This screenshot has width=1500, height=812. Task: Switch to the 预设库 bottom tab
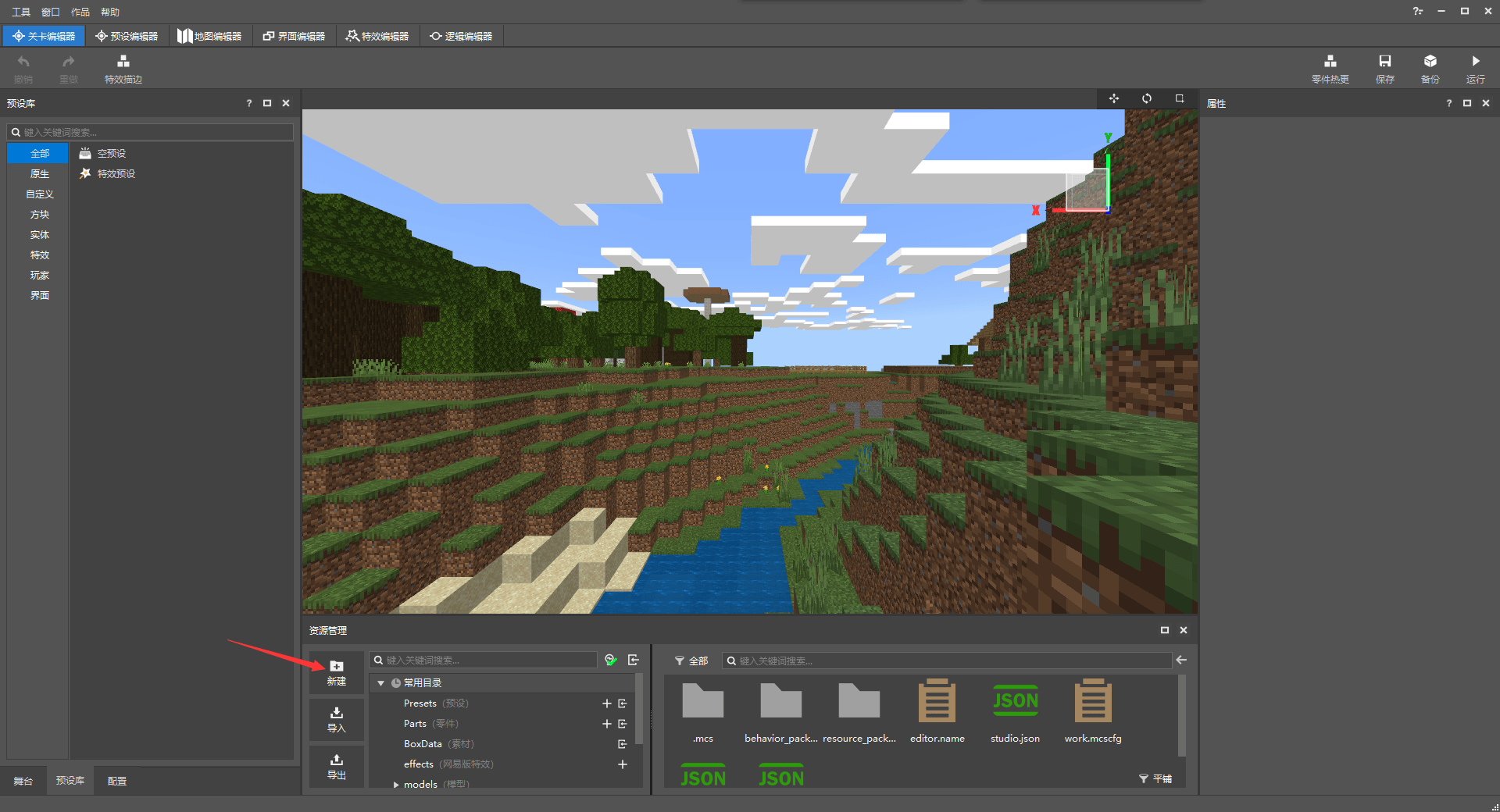point(70,781)
